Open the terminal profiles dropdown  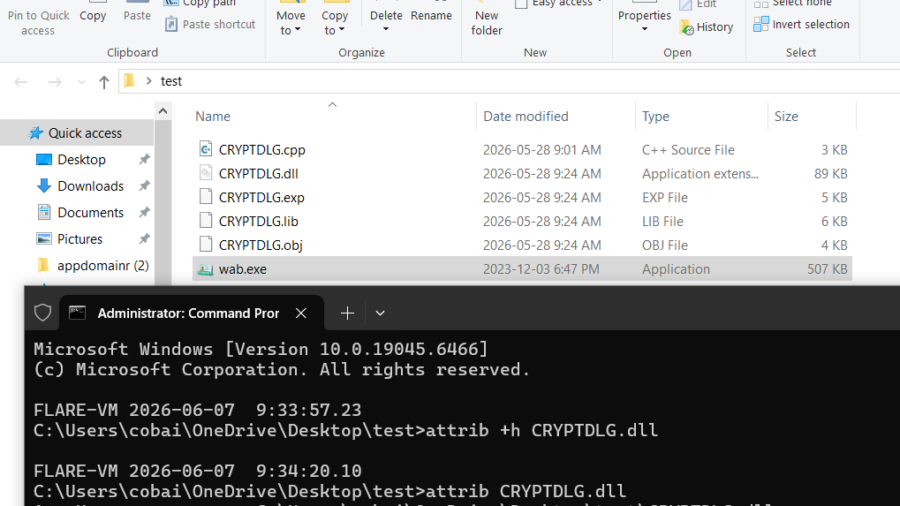(380, 313)
